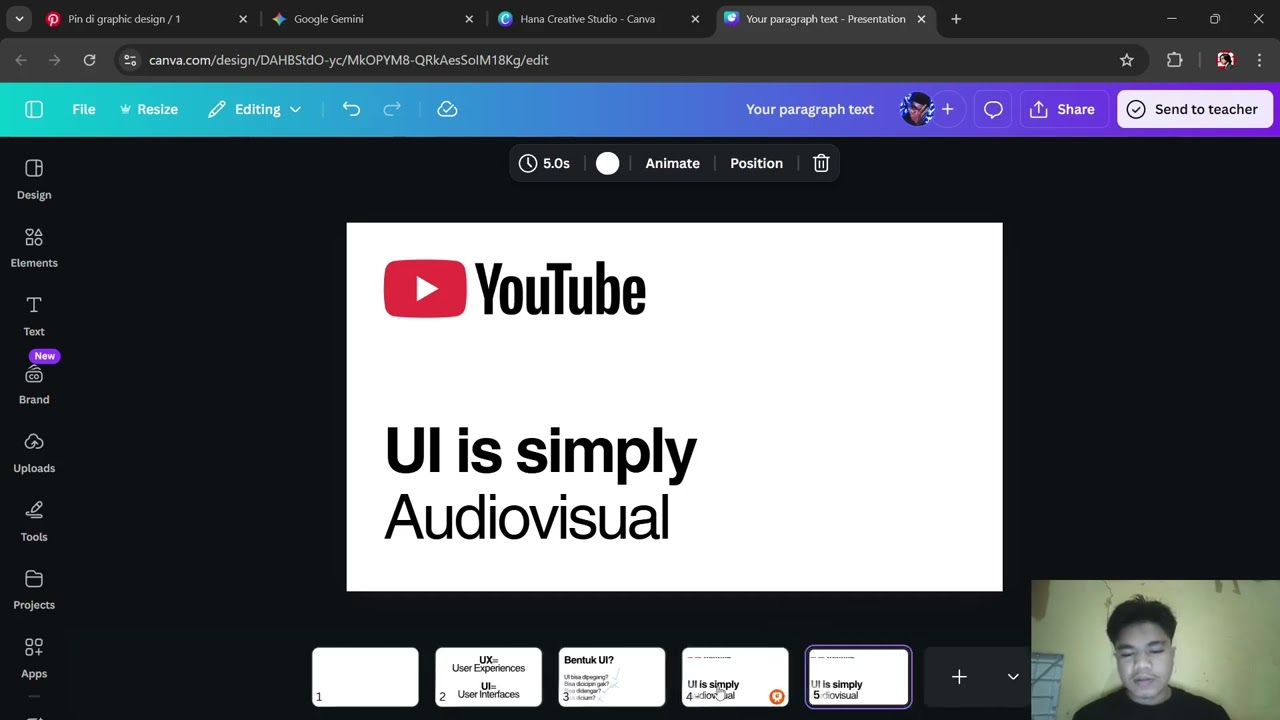Select page 1 thumbnail
Screen dimensions: 1280x720
coord(365,677)
